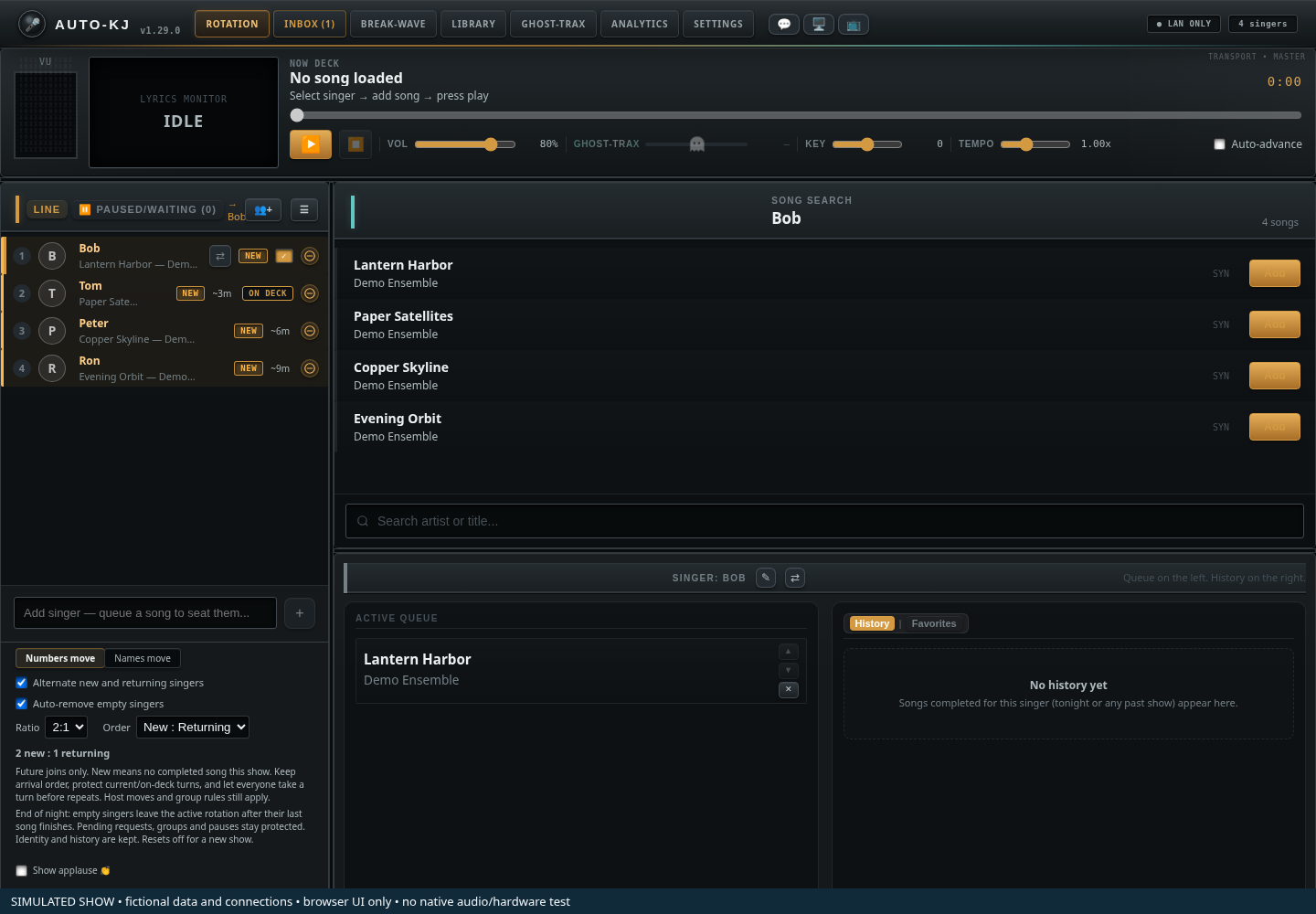The height and width of the screenshot is (914, 1316).
Task: Click the Paused/Waiting (0) button
Action: coord(147,210)
